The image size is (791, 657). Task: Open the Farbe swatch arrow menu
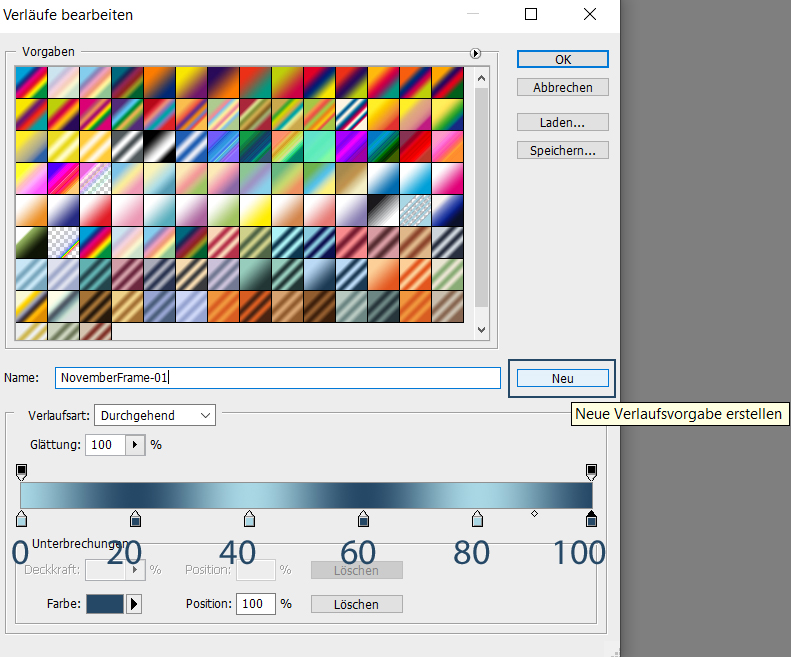click(x=134, y=604)
